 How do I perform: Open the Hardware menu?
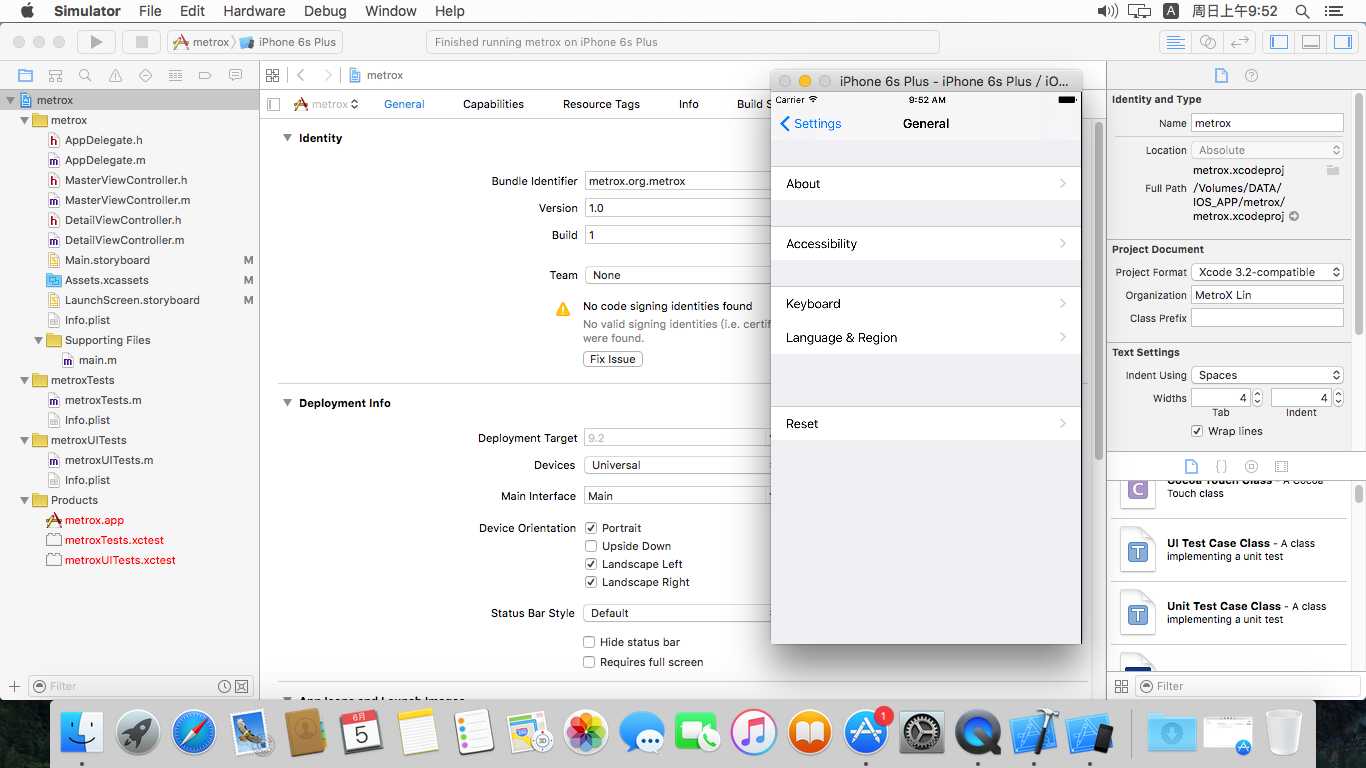(x=254, y=11)
